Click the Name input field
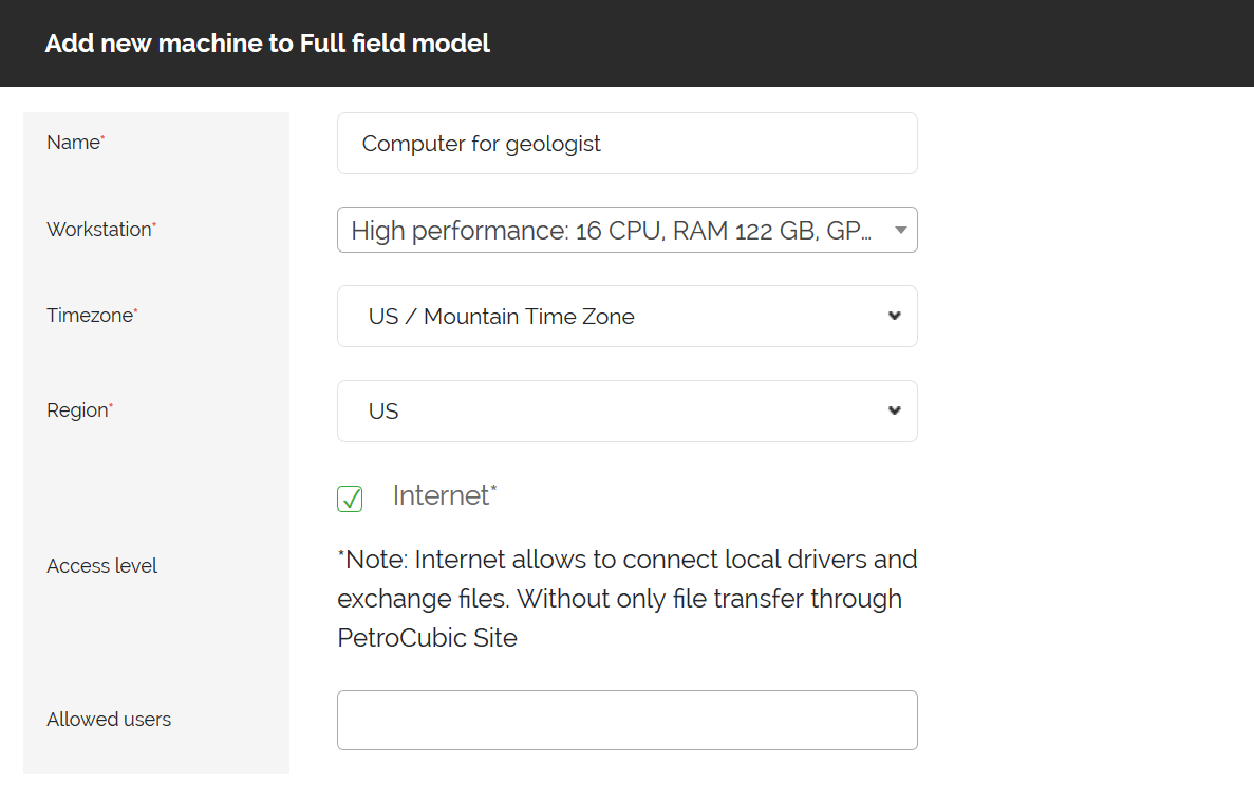 tap(627, 143)
